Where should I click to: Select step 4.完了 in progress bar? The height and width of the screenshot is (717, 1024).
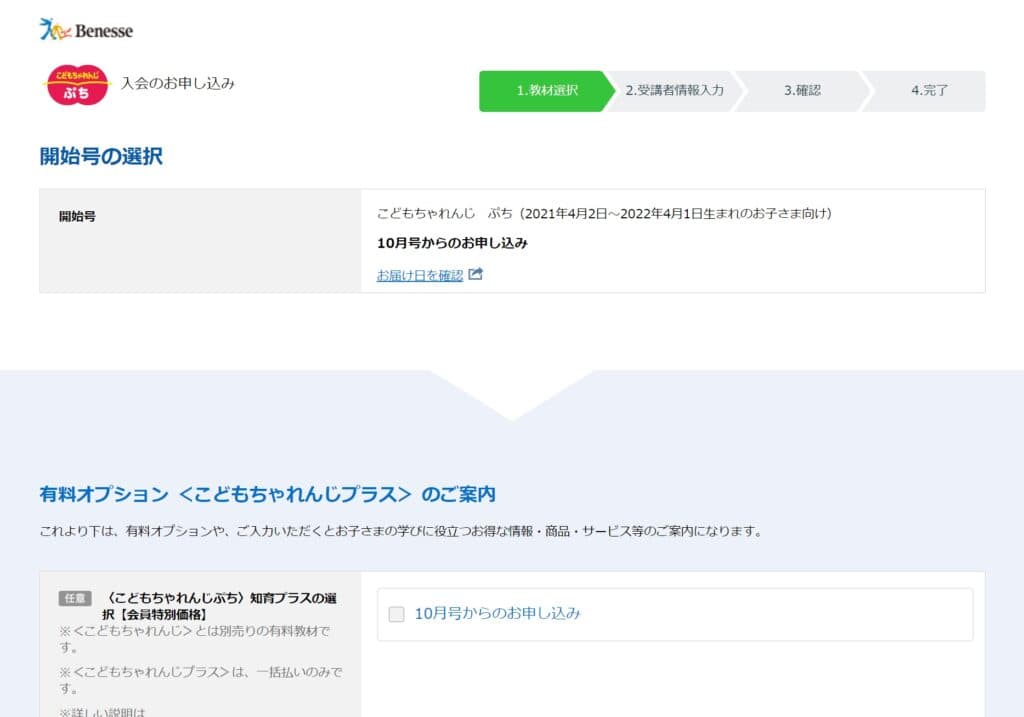pyautogui.click(x=929, y=91)
